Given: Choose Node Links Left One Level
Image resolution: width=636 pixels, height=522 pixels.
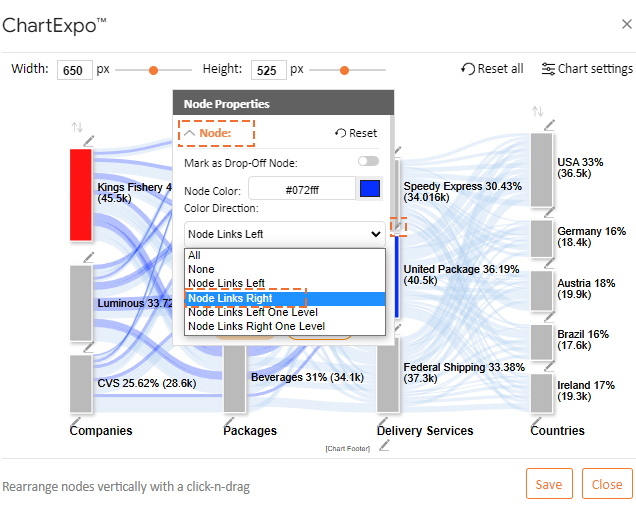Looking at the screenshot, I should point(285,312).
